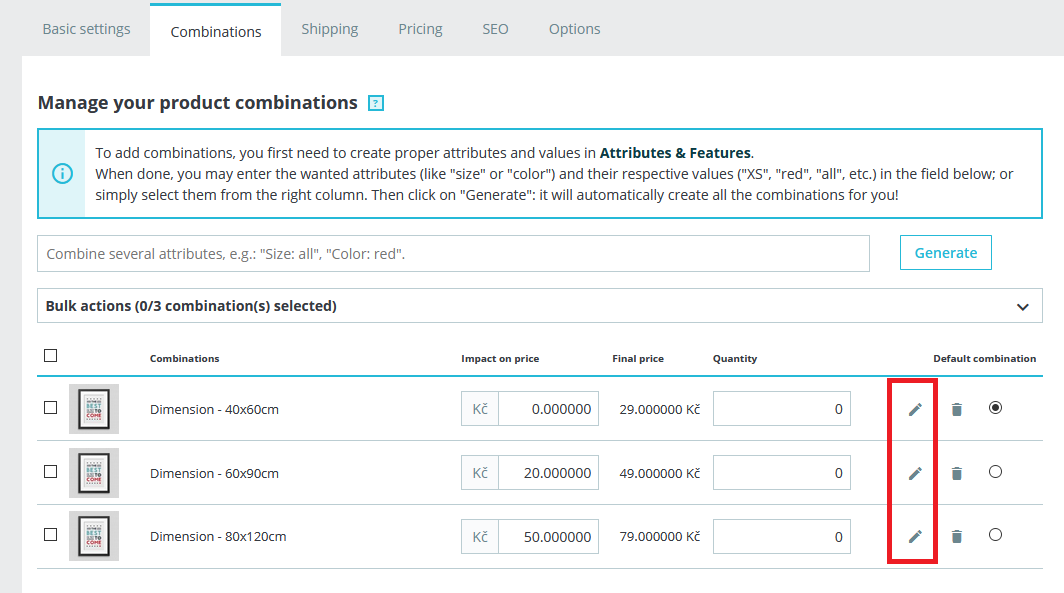The height and width of the screenshot is (593, 1064).
Task: Open help icon beside Manage your product combinations
Action: point(376,103)
